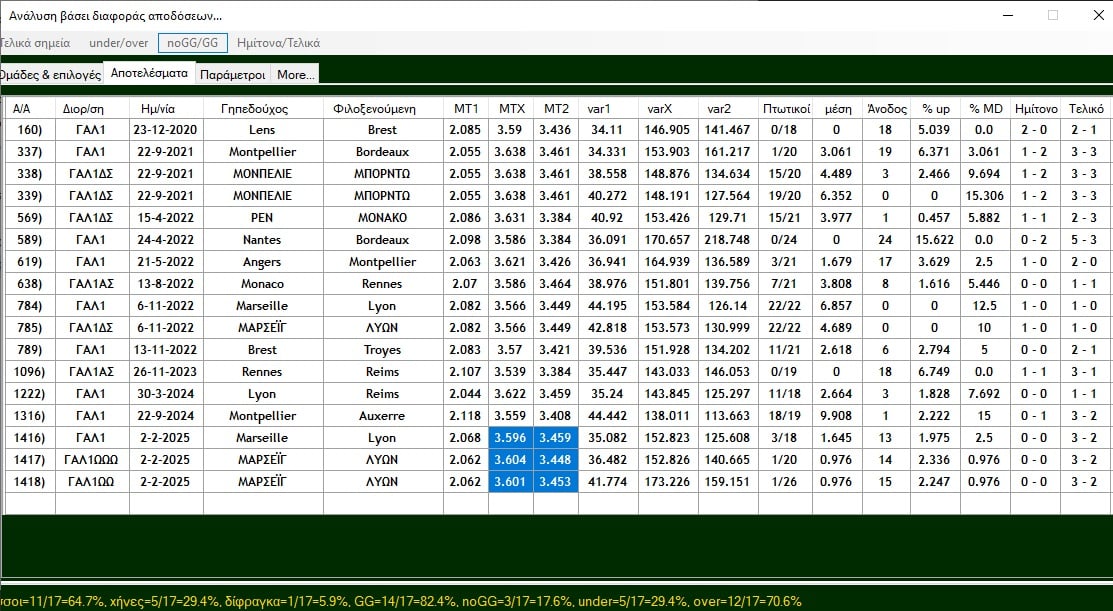Click the highlighted MT2 cell 3.453
The height and width of the screenshot is (611, 1113).
click(555, 482)
